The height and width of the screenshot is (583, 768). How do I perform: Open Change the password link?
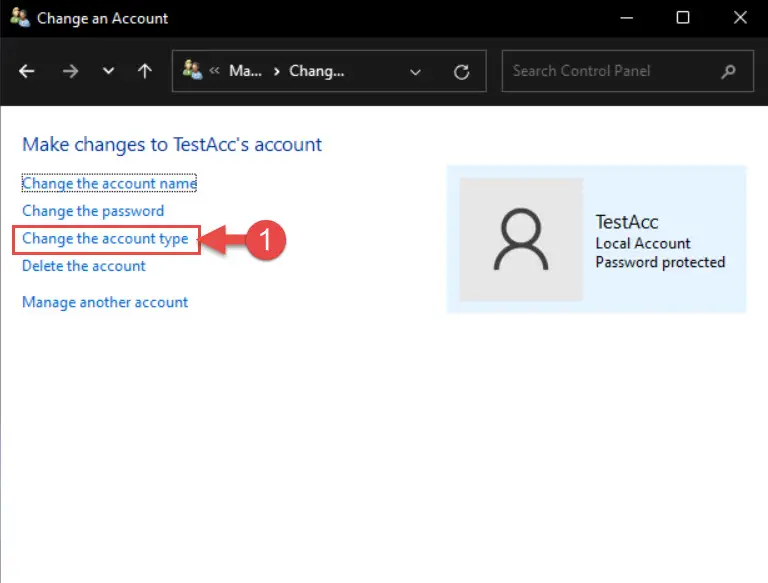coord(93,211)
